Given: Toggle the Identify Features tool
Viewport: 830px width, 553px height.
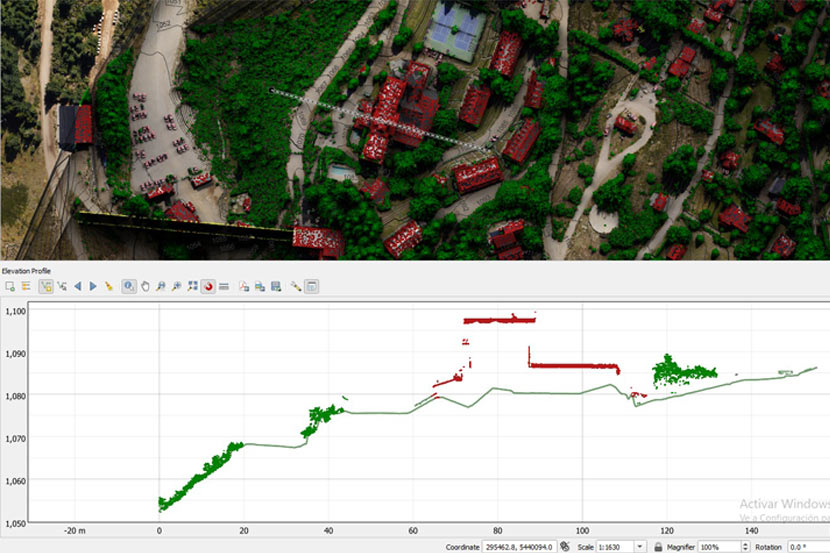Looking at the screenshot, I should click(129, 286).
